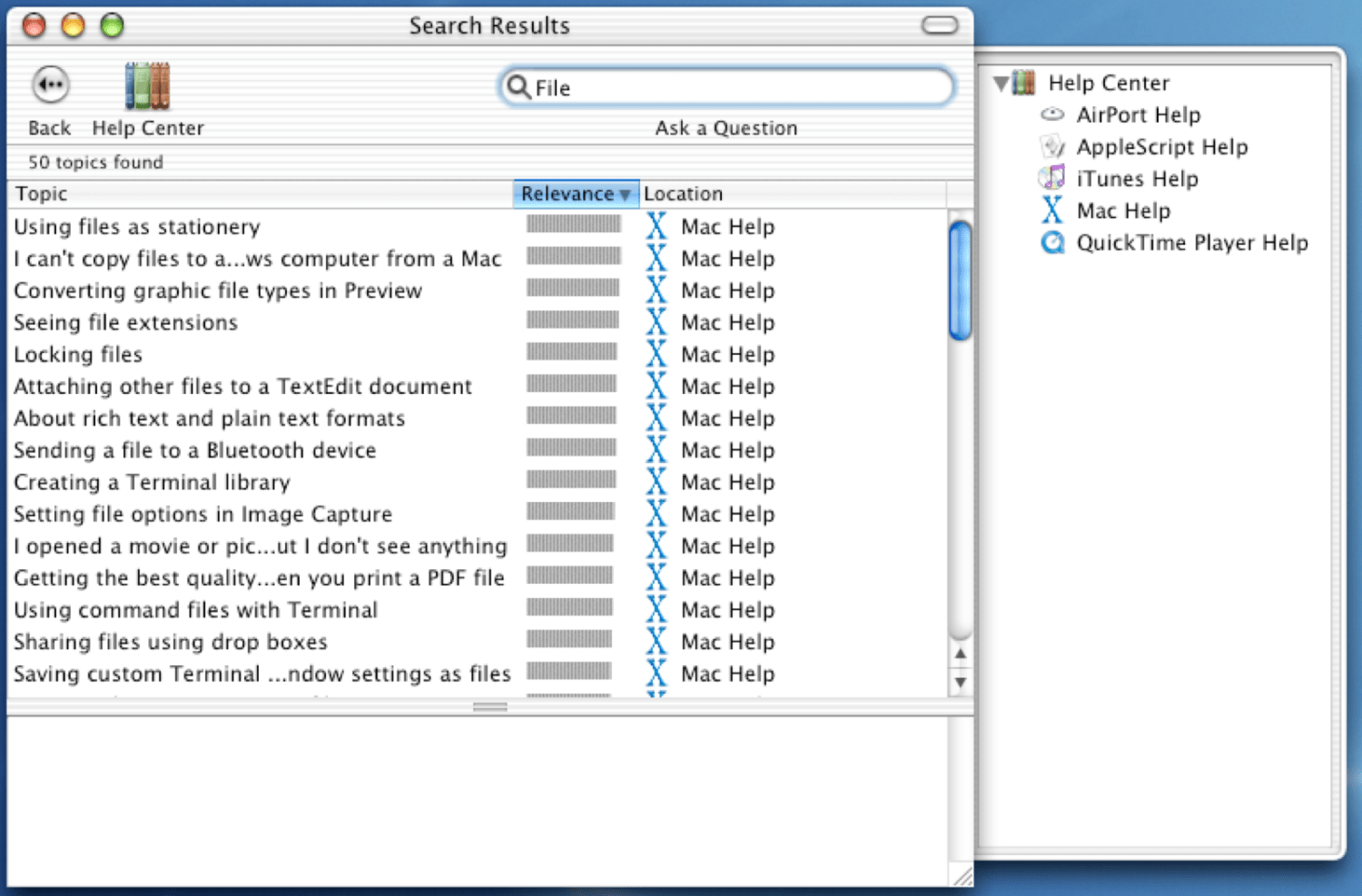Toggle the toolbar pill button in title bar
Viewport: 1362px width, 896px height.
[940, 25]
